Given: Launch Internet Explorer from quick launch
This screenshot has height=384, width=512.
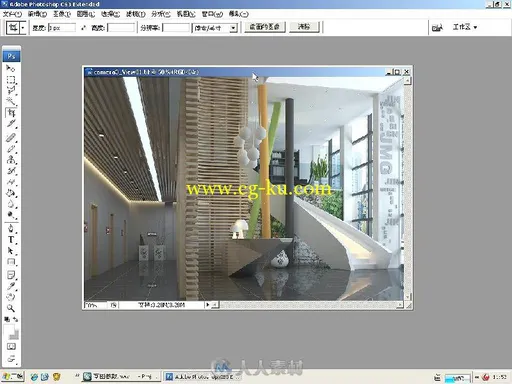Looking at the screenshot, I should tap(34, 377).
